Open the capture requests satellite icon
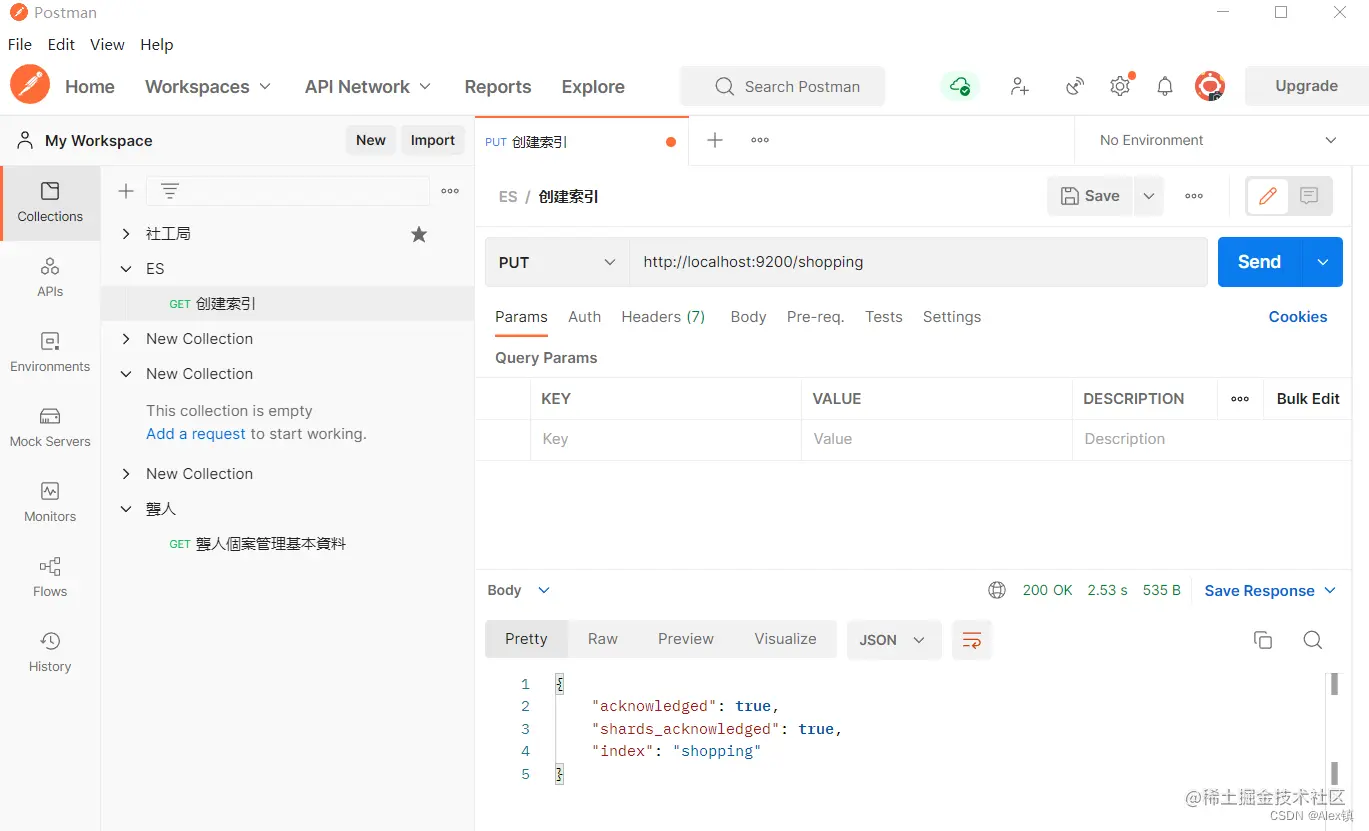The height and width of the screenshot is (831, 1369). [x=1075, y=86]
